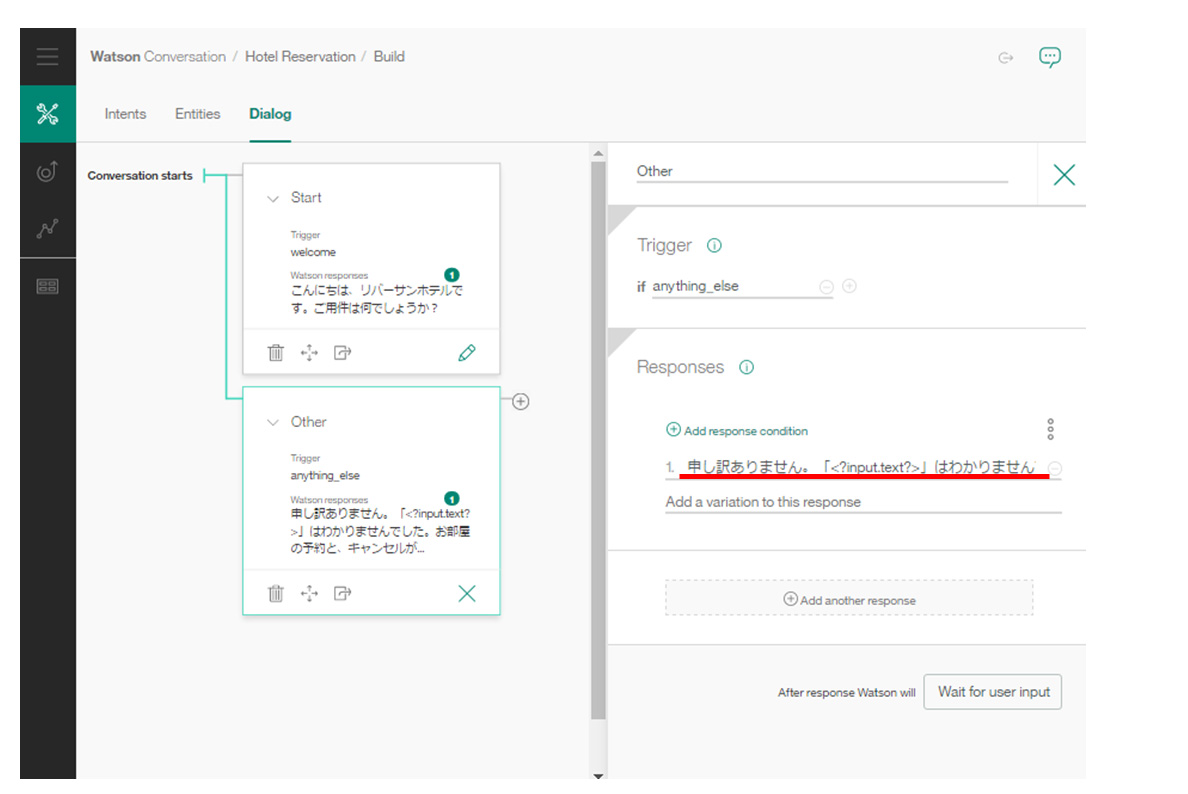Switch to the Intents tab
Viewport: 1188px width, 794px height.
point(125,114)
